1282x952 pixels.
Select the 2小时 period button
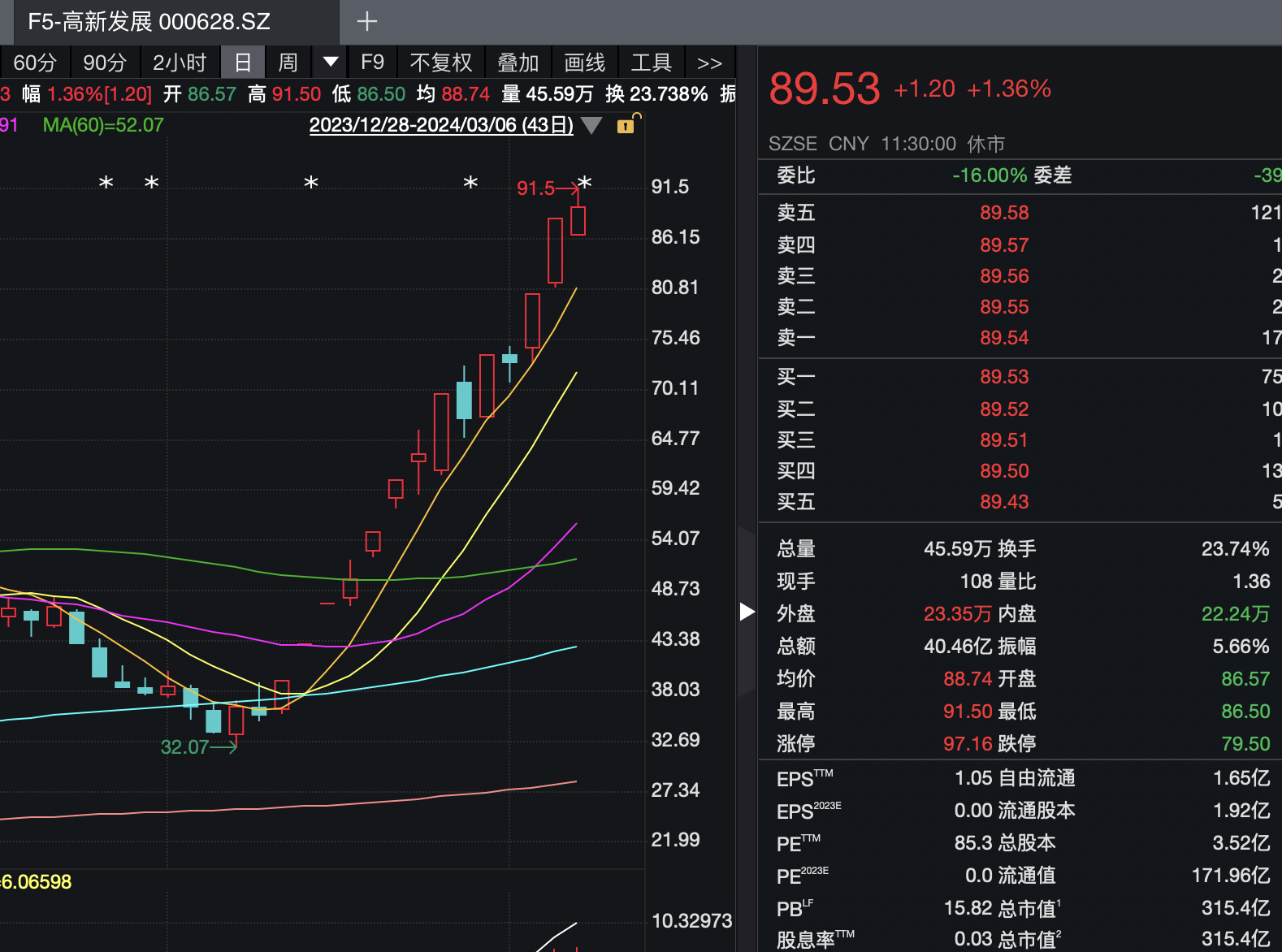pyautogui.click(x=180, y=63)
